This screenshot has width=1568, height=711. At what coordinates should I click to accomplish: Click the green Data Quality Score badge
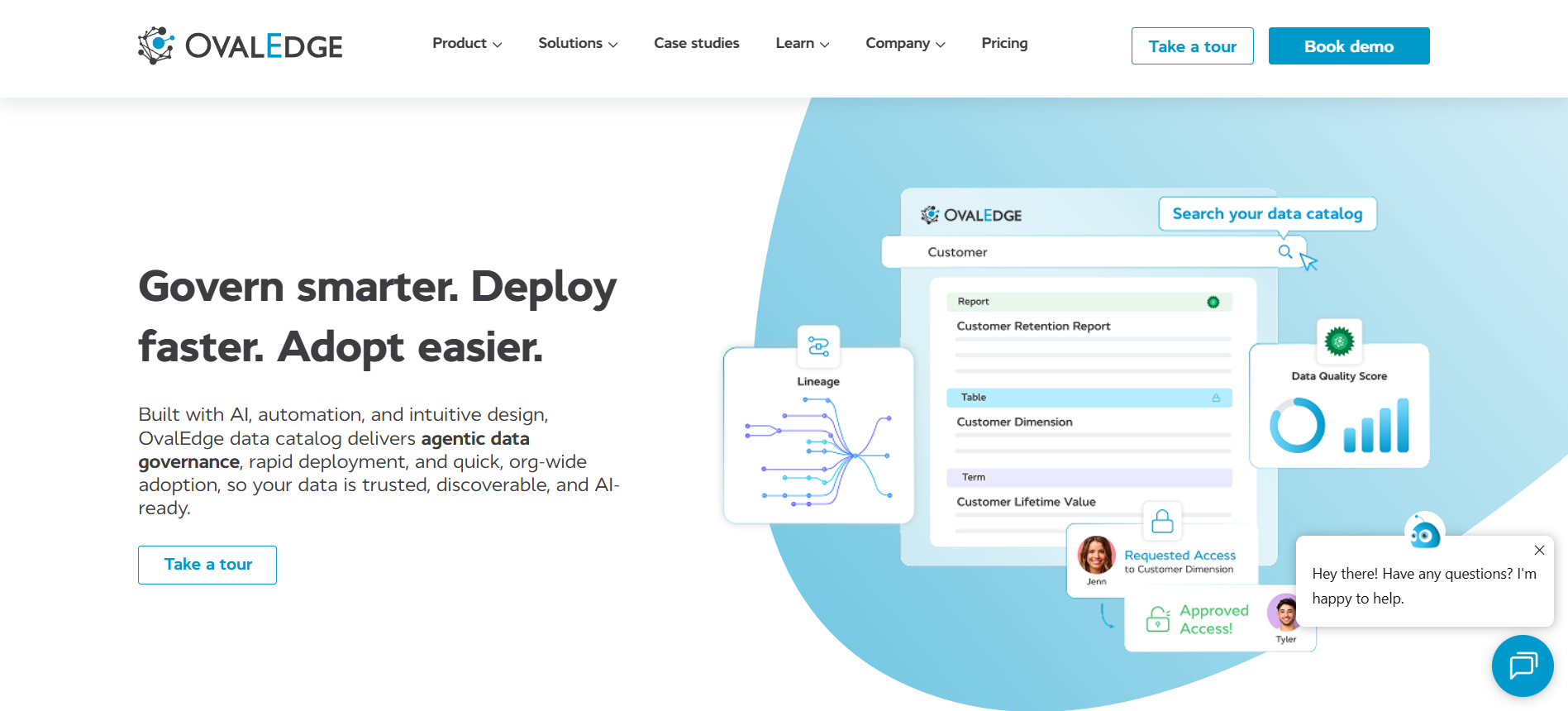tap(1339, 340)
